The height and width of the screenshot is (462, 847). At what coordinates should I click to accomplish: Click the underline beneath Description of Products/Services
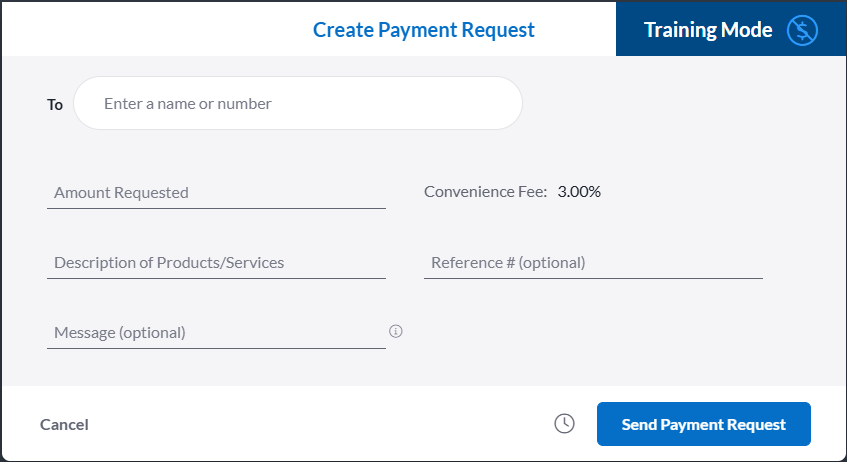216,278
